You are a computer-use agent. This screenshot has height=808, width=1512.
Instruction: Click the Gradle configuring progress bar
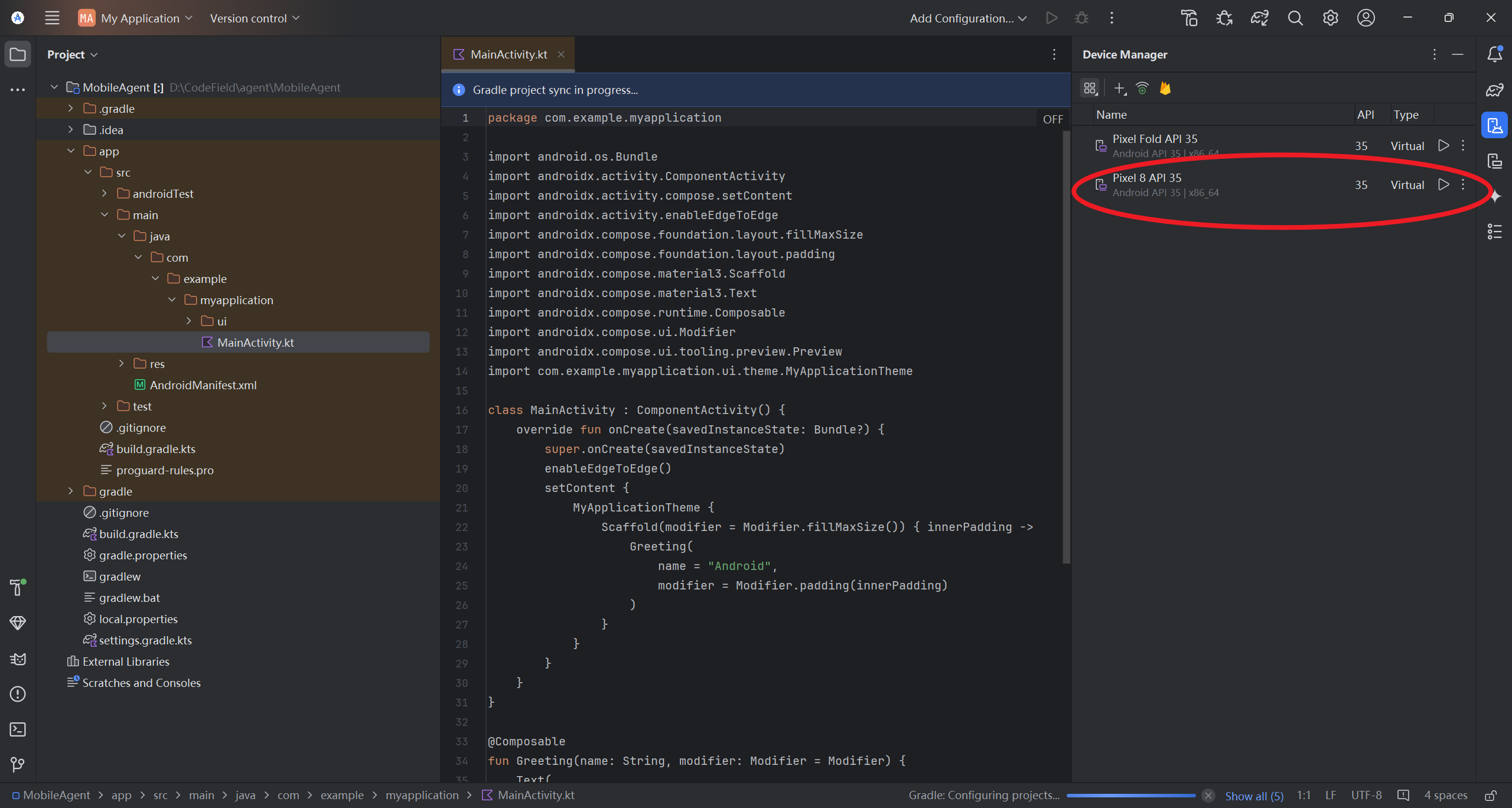tap(1131, 796)
